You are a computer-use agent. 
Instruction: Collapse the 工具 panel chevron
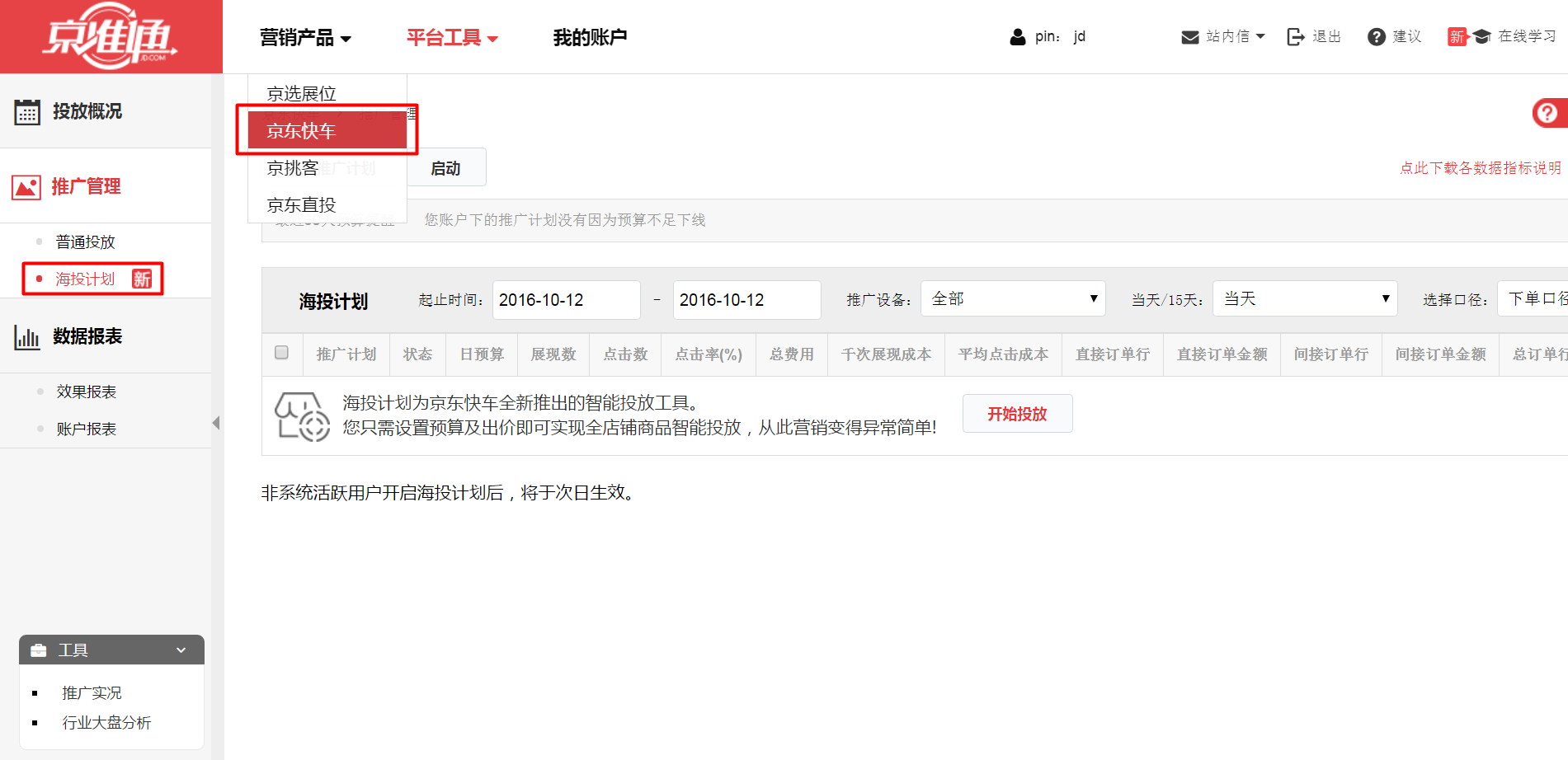181,650
